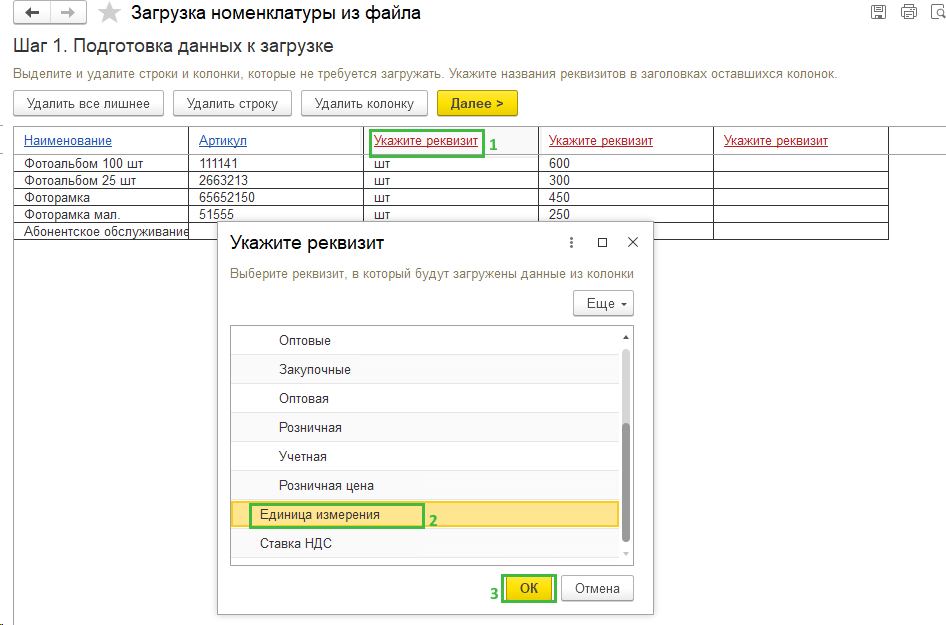This screenshot has width=946, height=625.
Task: Click the Отмена button
Action: tap(597, 588)
